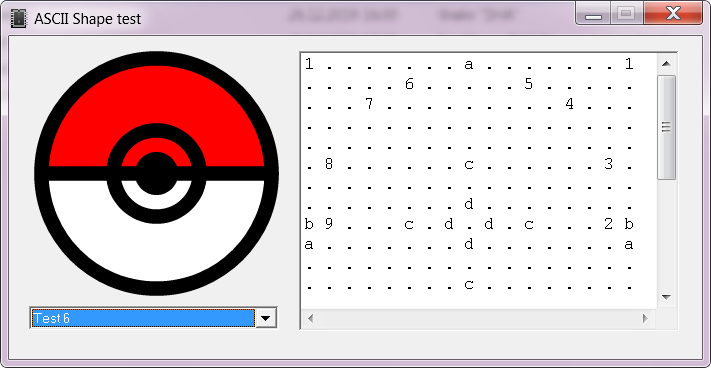The width and height of the screenshot is (711, 368).
Task: Click the number 5 in ASCII grid
Action: (x=529, y=84)
